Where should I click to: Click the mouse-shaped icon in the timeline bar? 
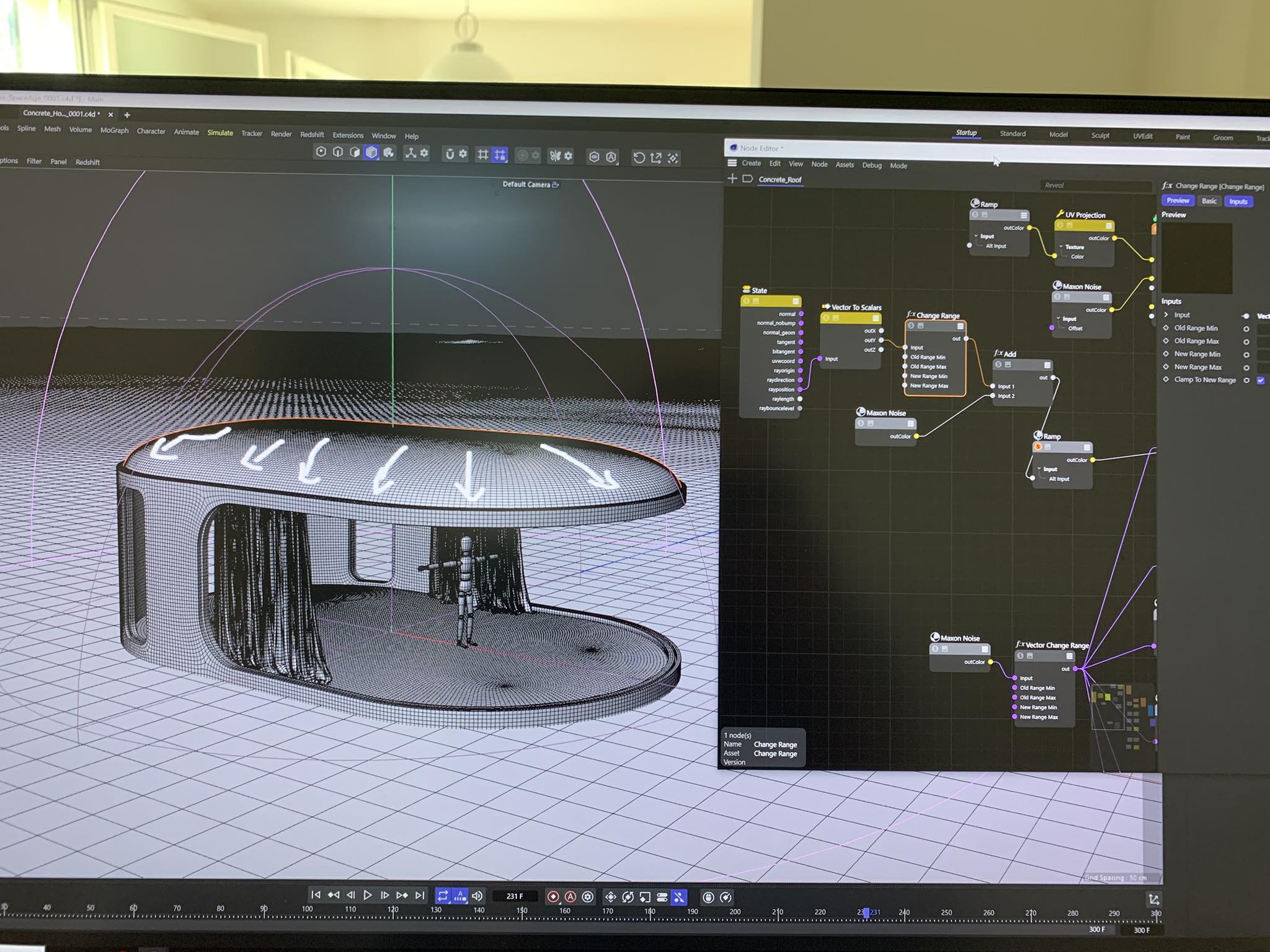[x=708, y=897]
